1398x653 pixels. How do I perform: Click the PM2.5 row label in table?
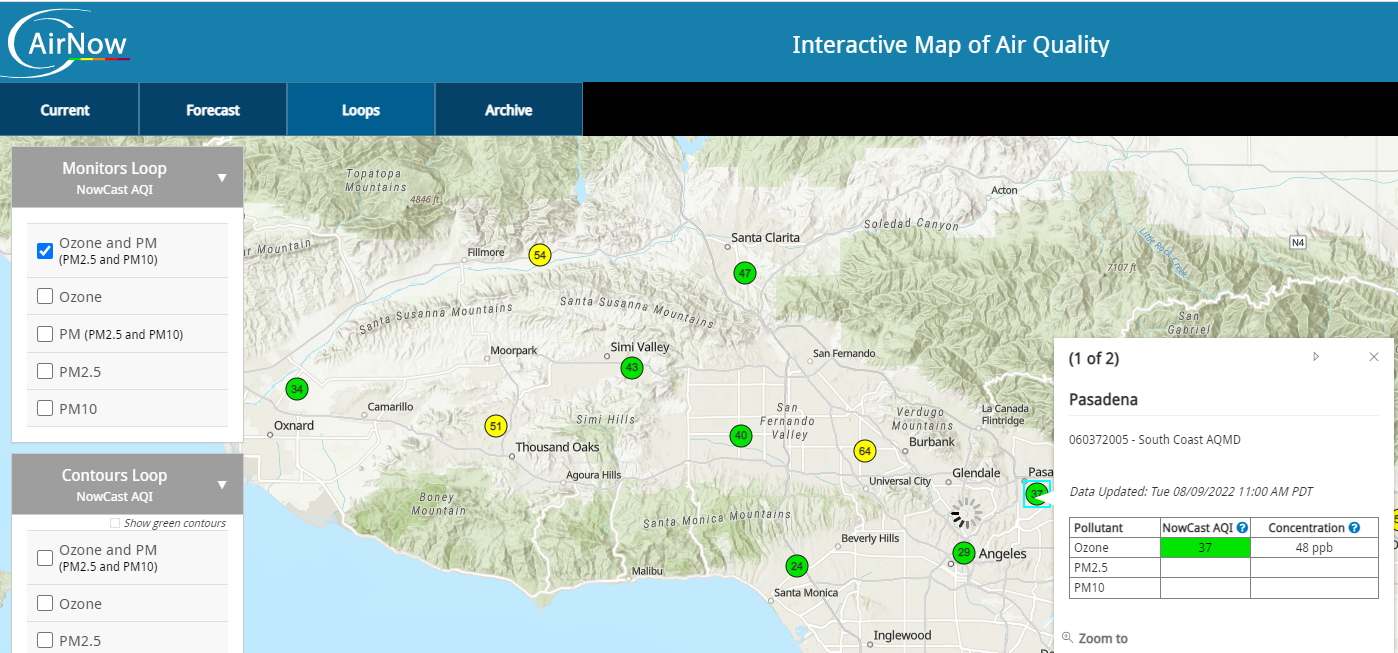(x=1091, y=567)
